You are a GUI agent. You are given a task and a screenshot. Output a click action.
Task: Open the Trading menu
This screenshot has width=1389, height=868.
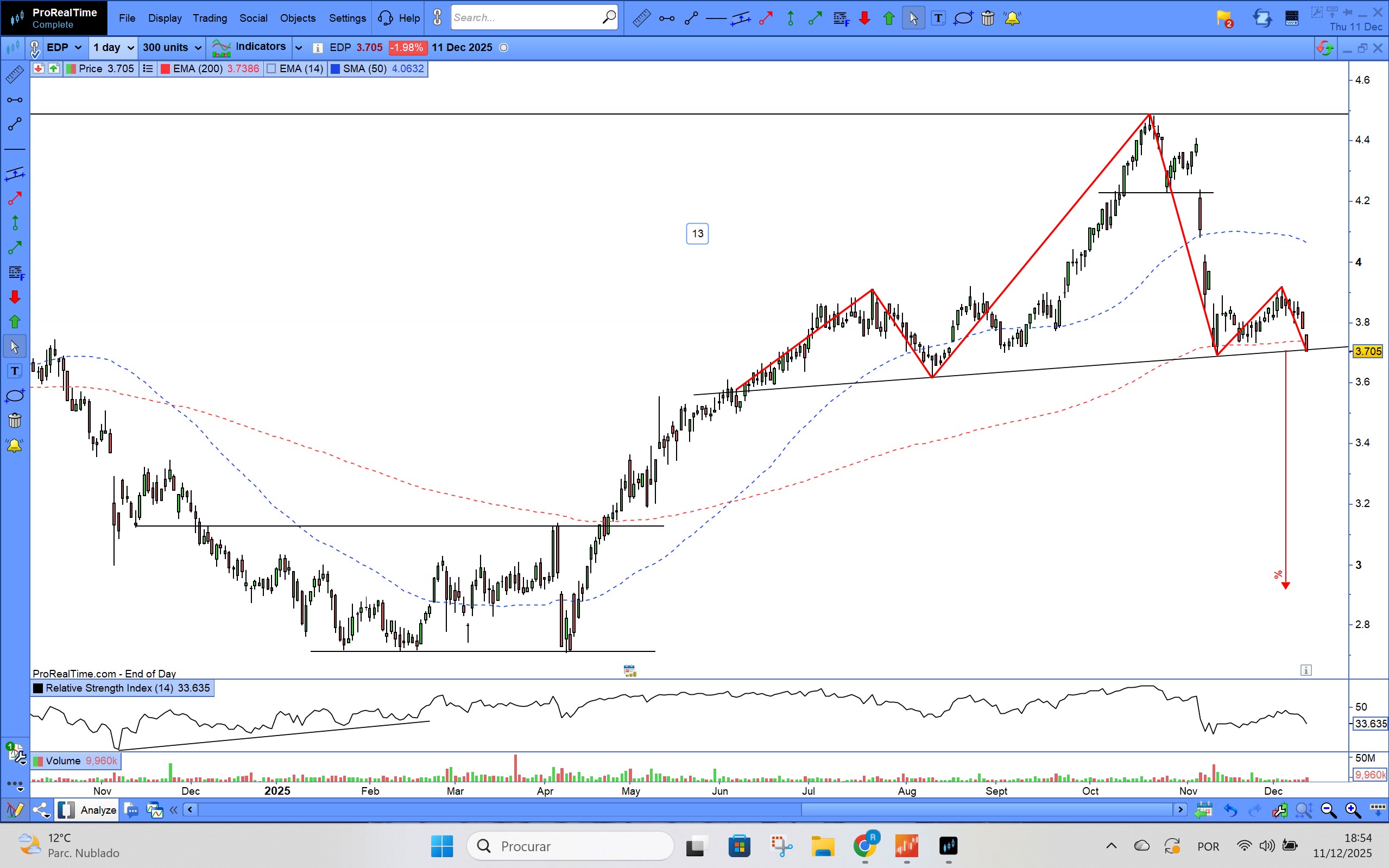click(210, 18)
